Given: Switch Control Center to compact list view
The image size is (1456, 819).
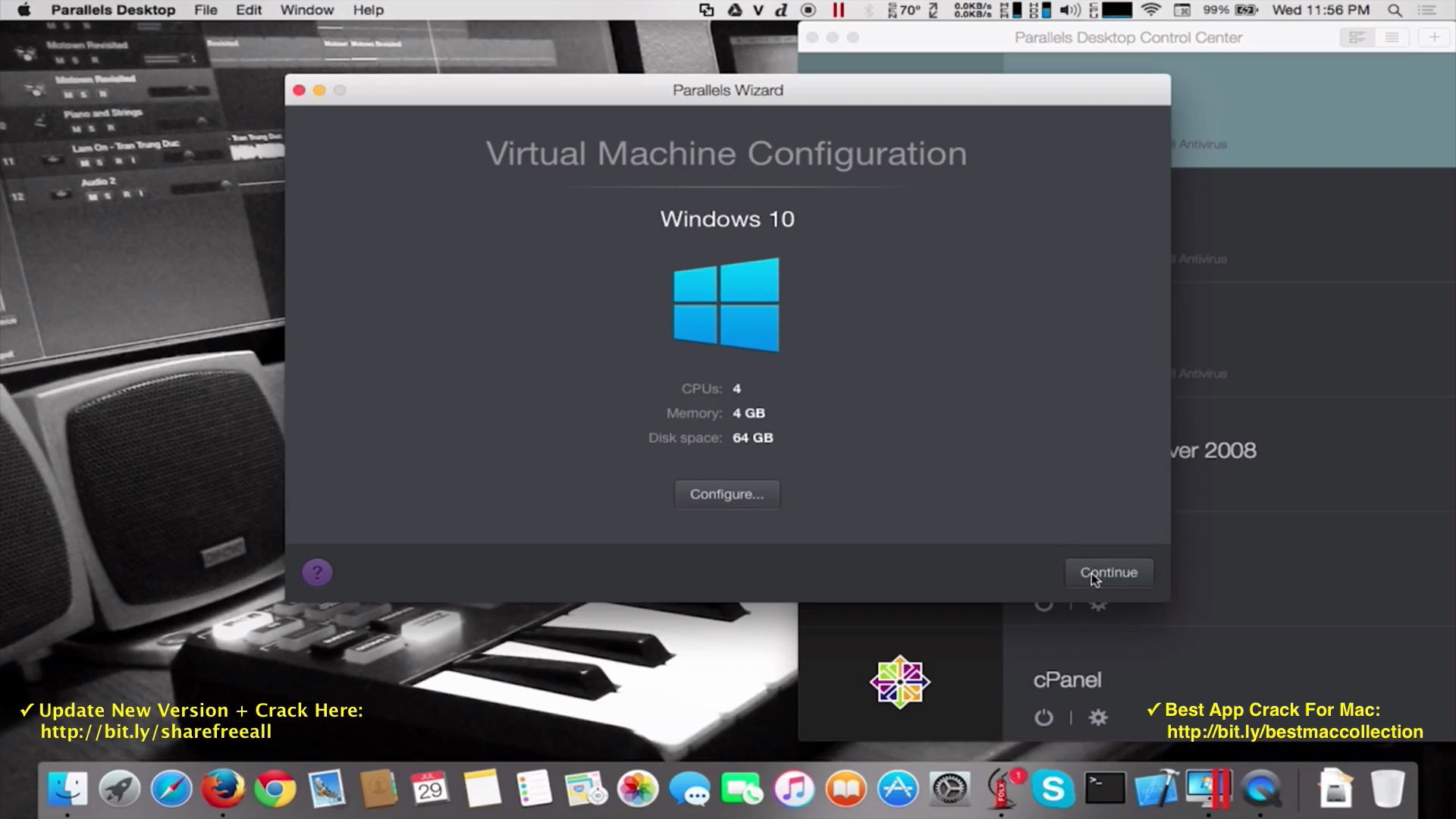Looking at the screenshot, I should pos(1392,37).
